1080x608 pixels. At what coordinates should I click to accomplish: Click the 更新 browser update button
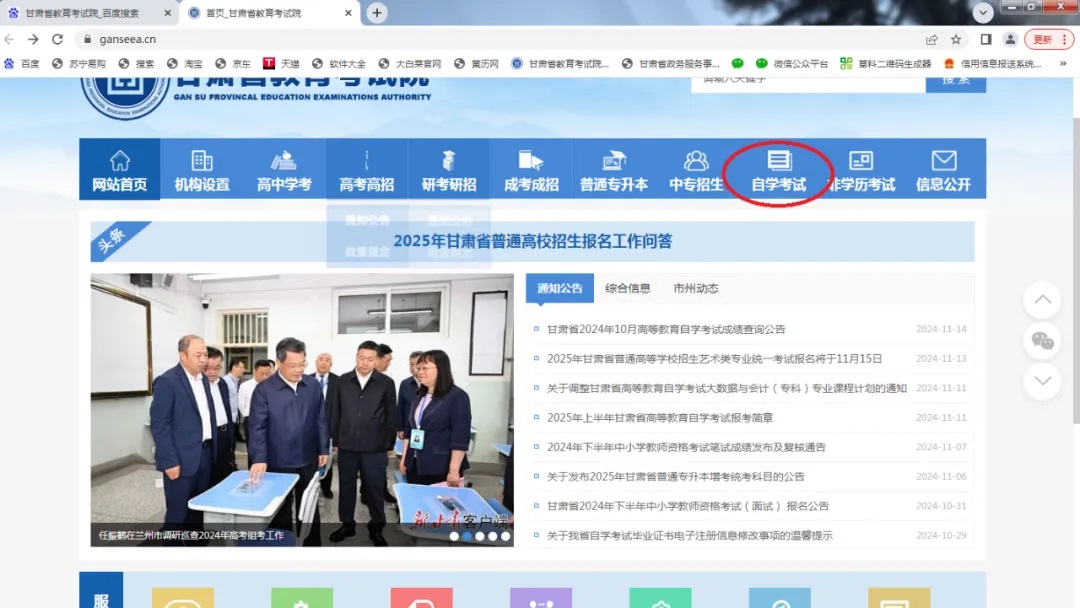[x=1048, y=39]
